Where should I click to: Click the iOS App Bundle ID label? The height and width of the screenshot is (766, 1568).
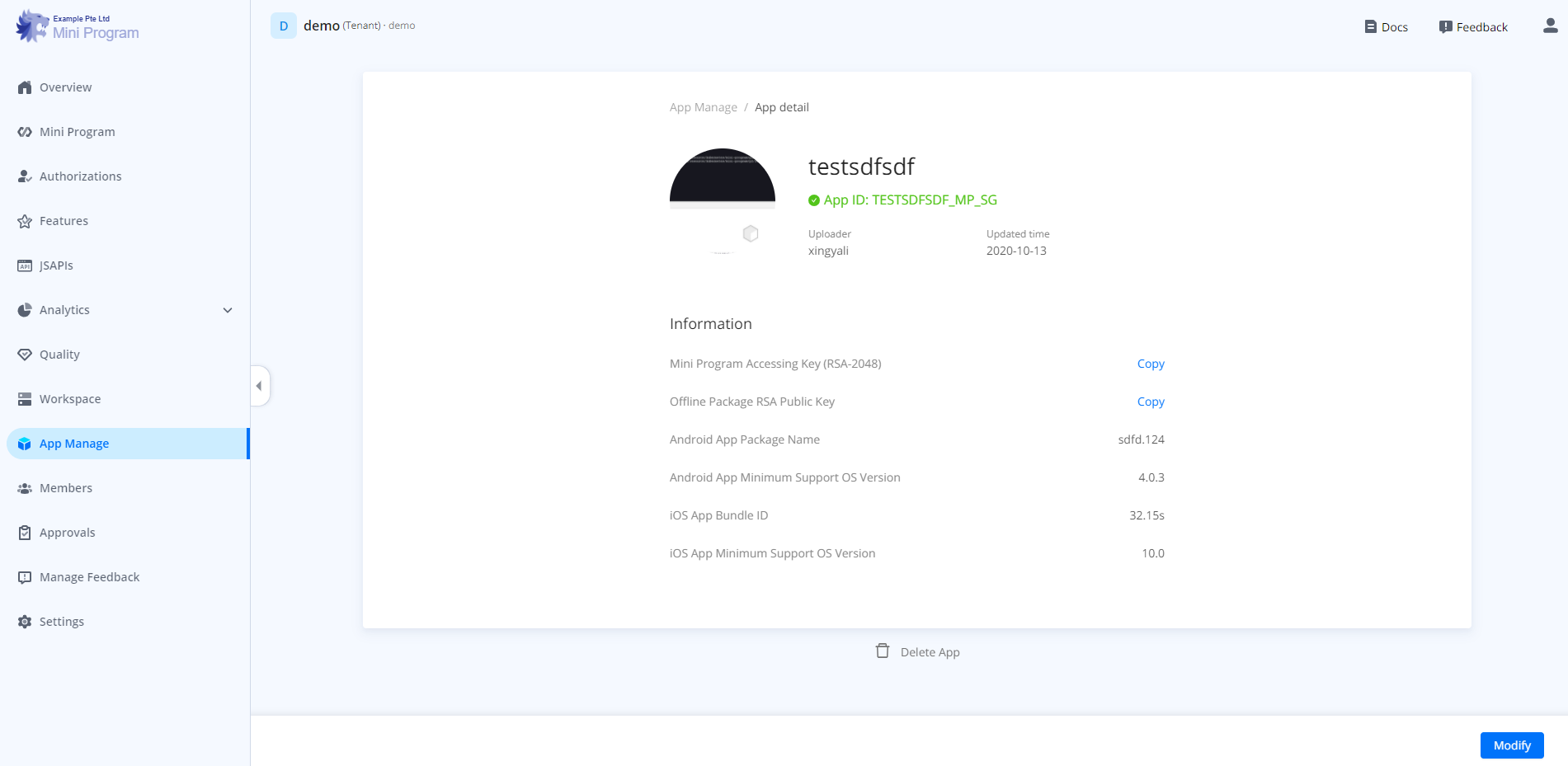[x=718, y=515]
